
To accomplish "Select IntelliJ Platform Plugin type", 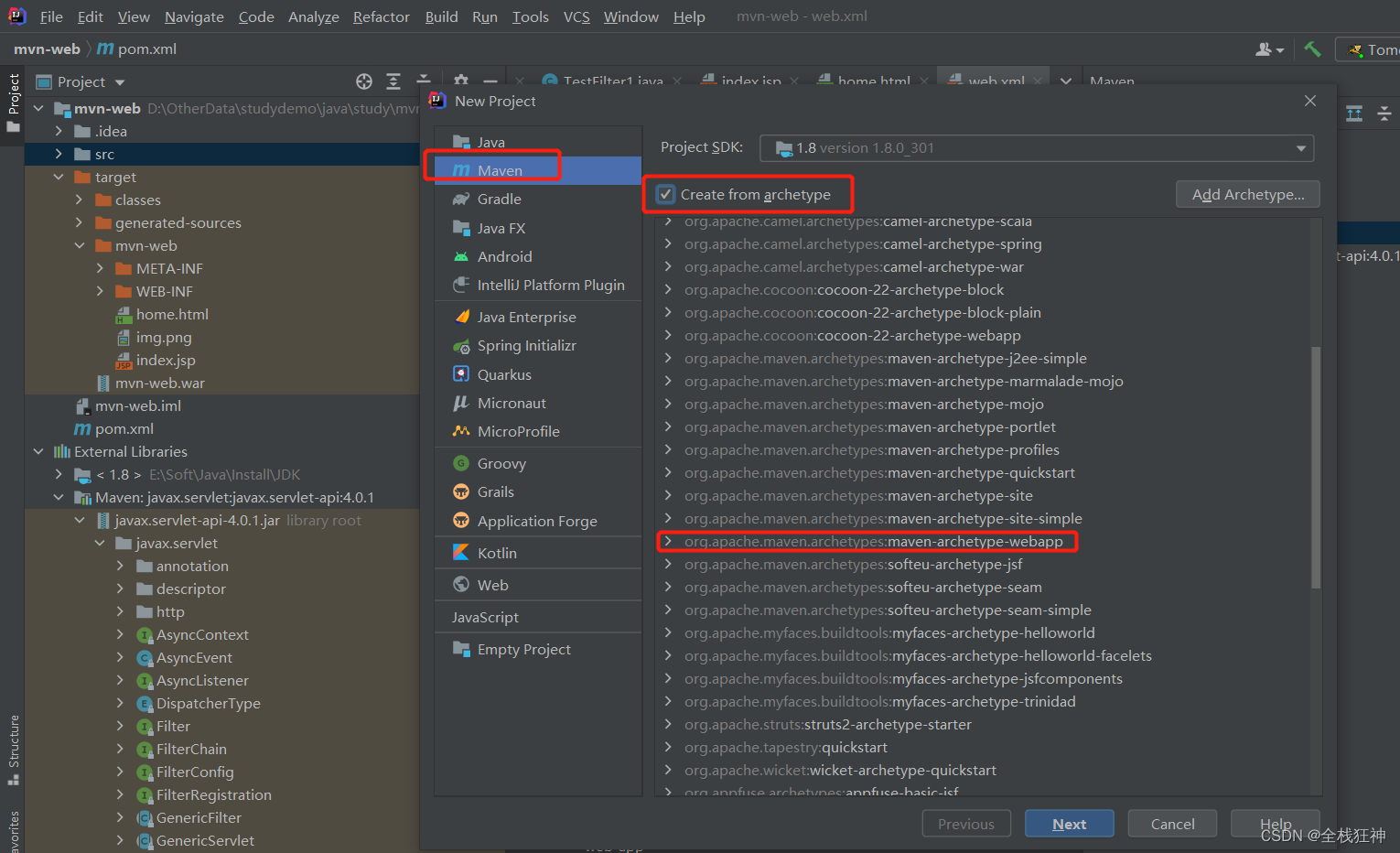I will pos(538,285).
